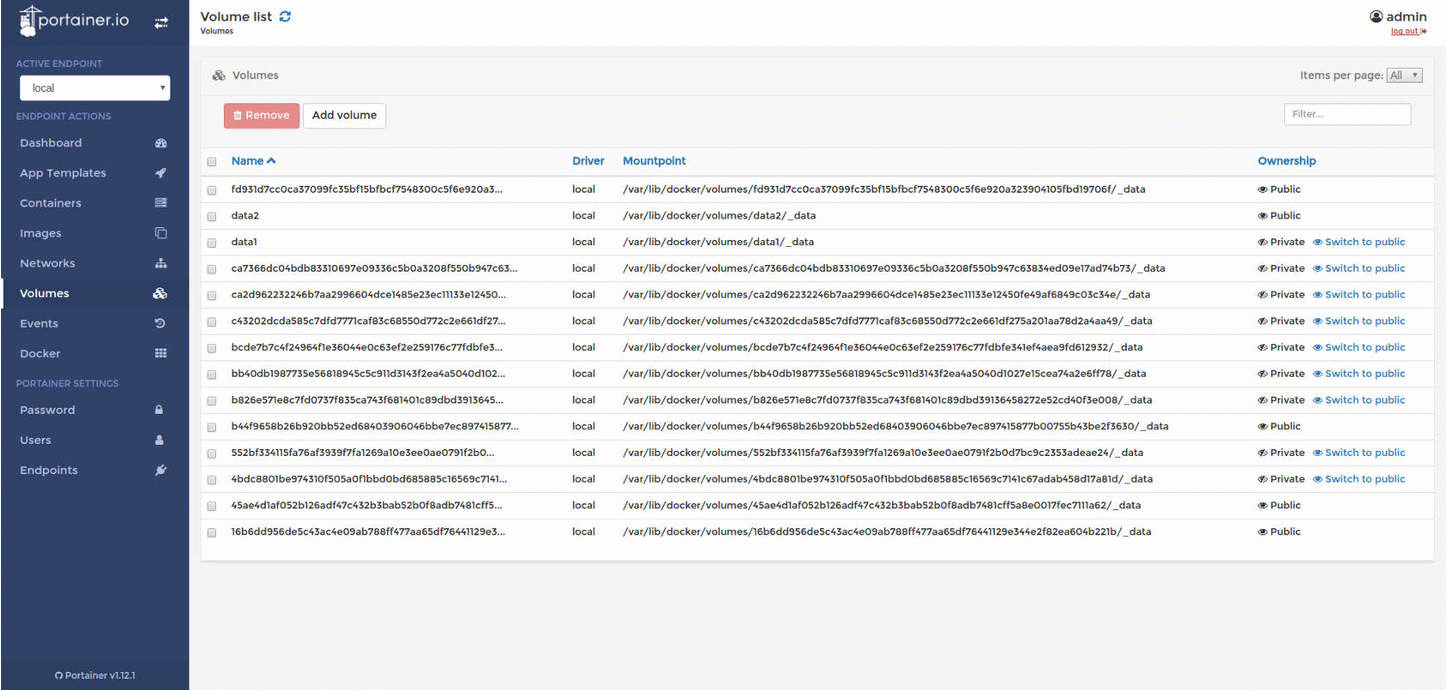Click the Endpoints plug icon in sidebar
The height and width of the screenshot is (690, 1447).
tap(160, 470)
